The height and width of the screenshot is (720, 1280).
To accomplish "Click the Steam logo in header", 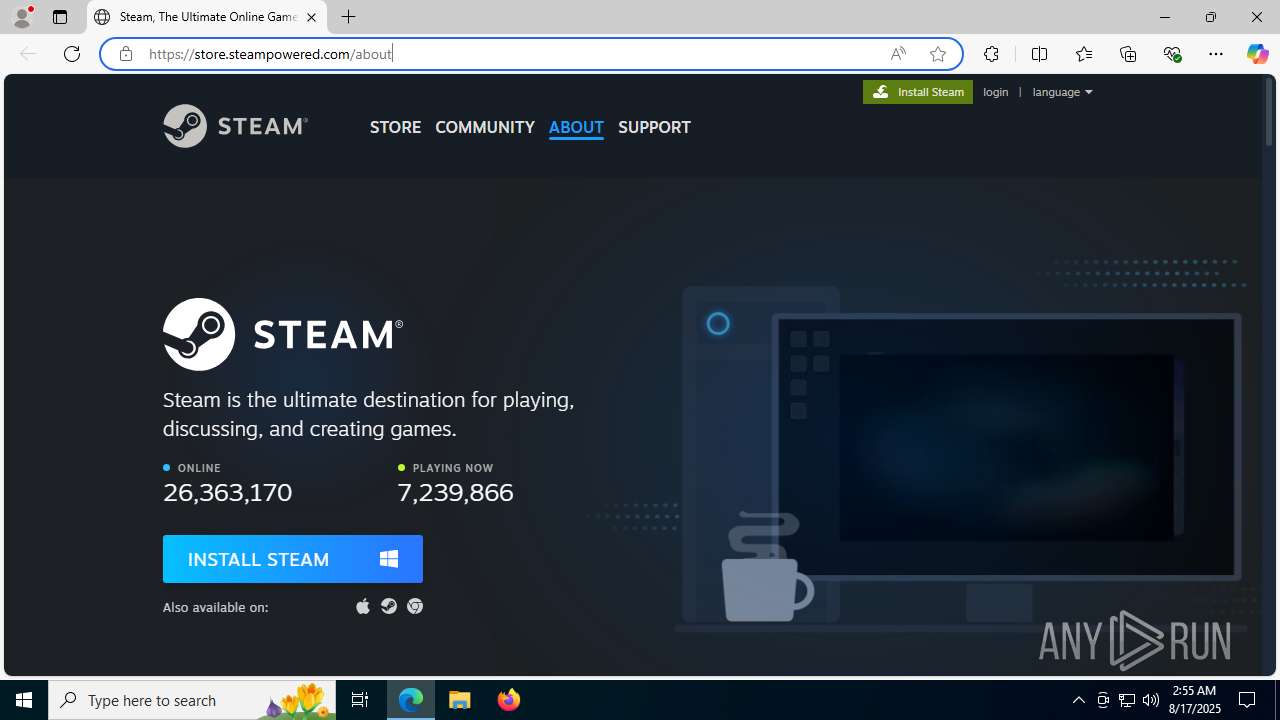I will coord(235,126).
